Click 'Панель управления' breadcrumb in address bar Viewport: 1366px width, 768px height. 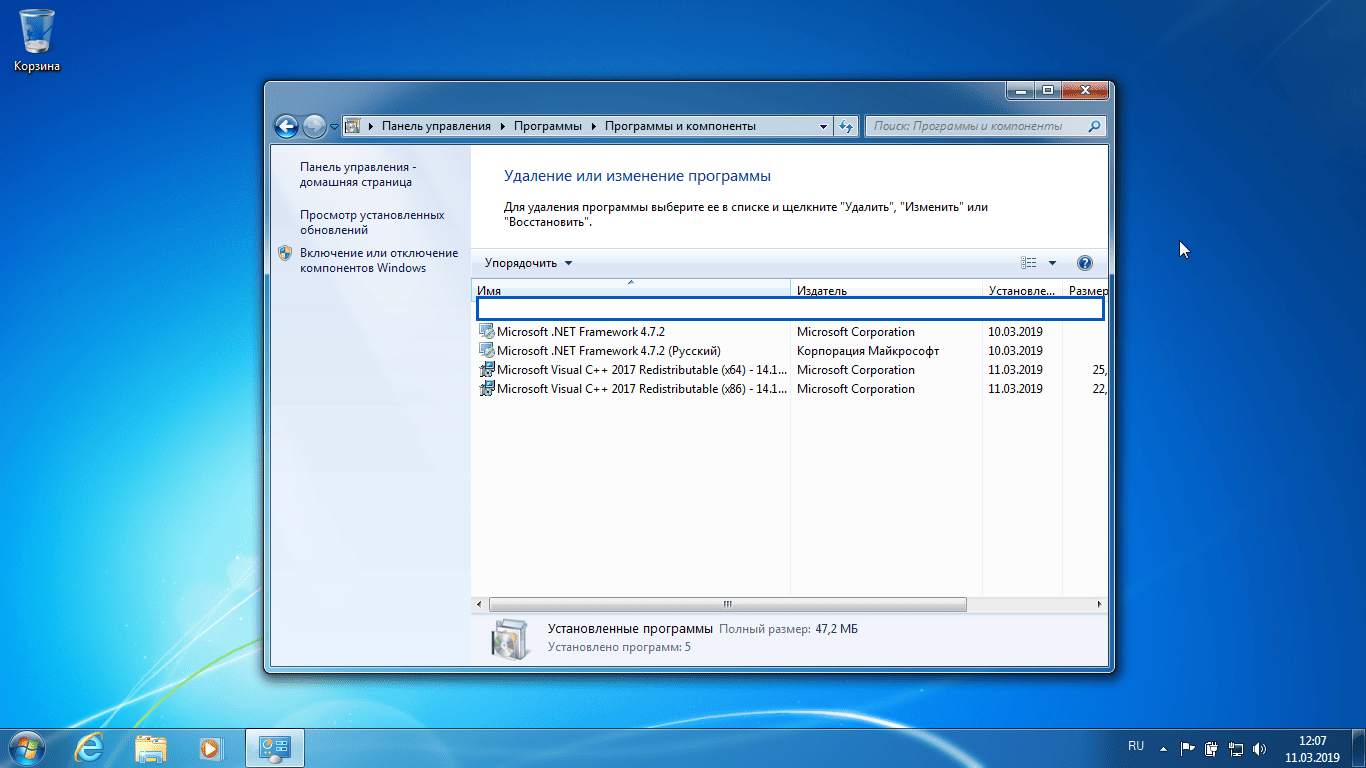(436, 126)
